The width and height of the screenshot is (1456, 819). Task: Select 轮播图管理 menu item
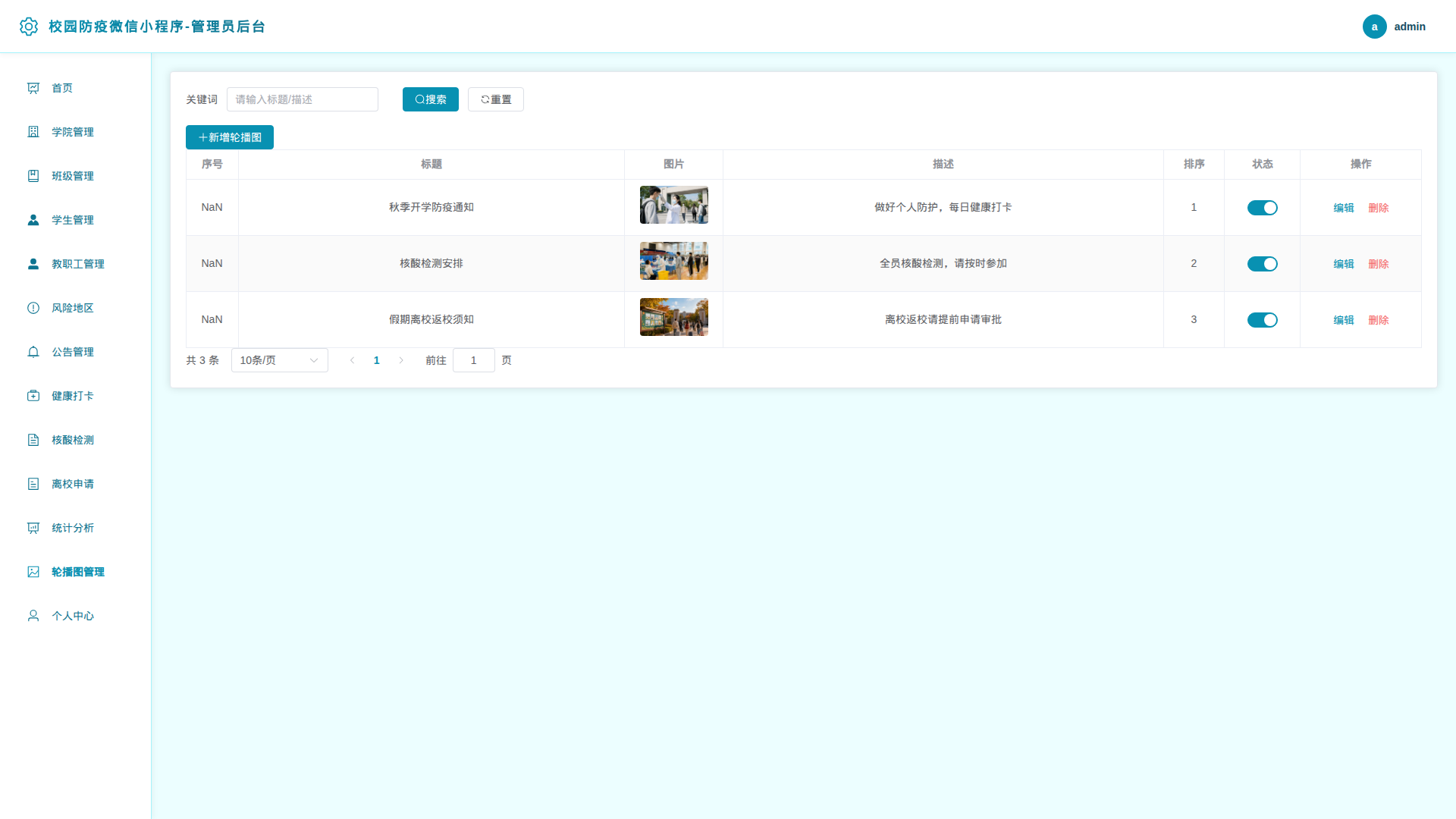tap(76, 572)
